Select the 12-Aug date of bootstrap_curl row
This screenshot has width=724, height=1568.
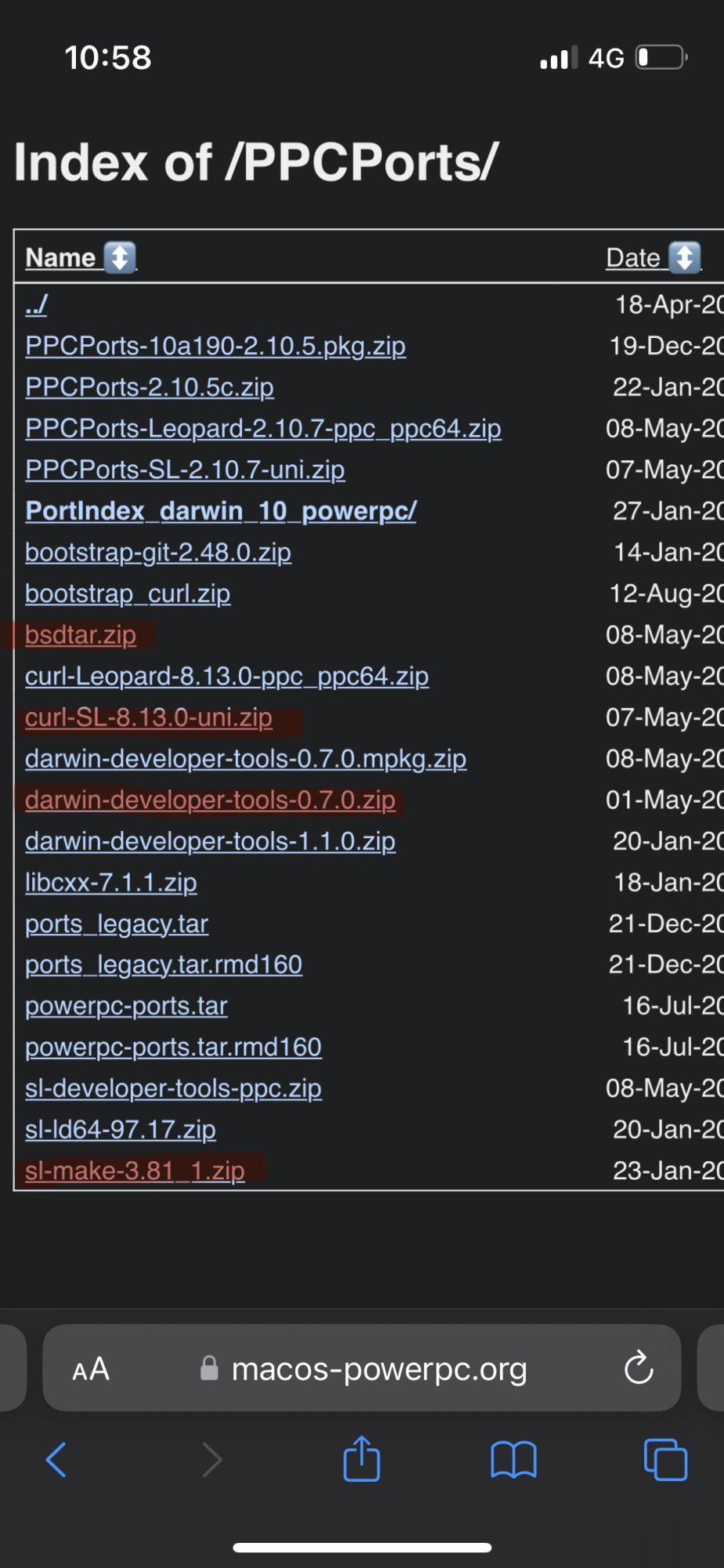click(x=667, y=593)
